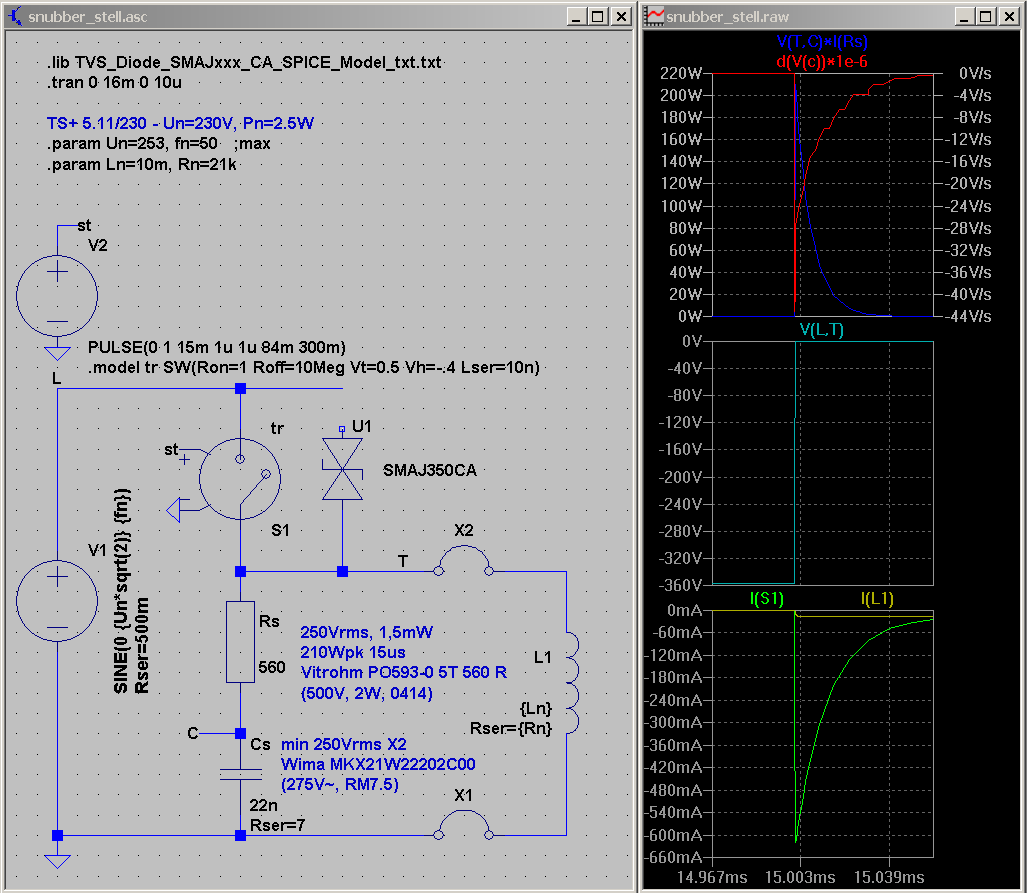Click the I(S1) trace label
Image resolution: width=1027 pixels, height=893 pixels.
click(x=766, y=599)
